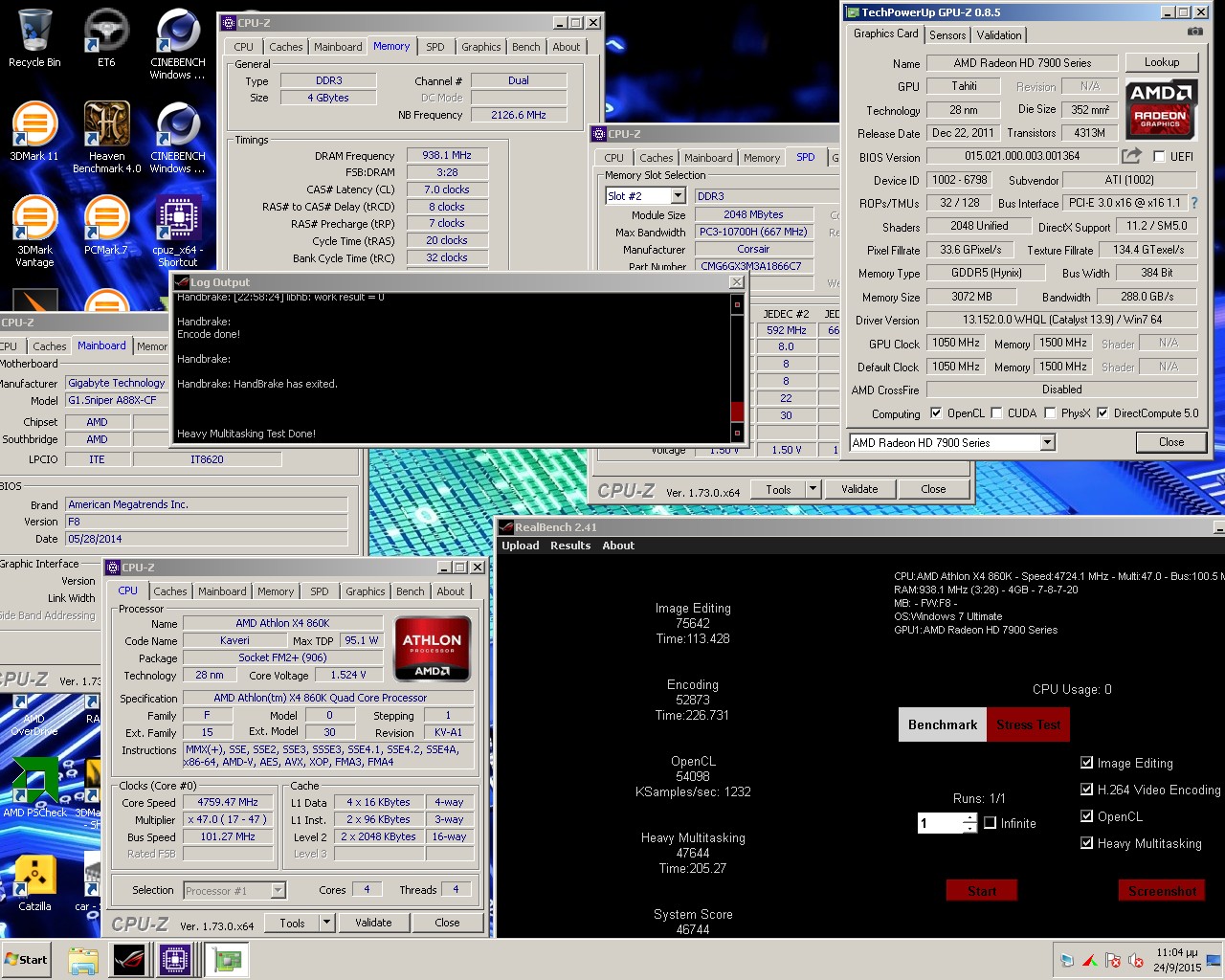Switch to RealBench ROG taskbar button
The height and width of the screenshot is (980, 1225).
129,960
